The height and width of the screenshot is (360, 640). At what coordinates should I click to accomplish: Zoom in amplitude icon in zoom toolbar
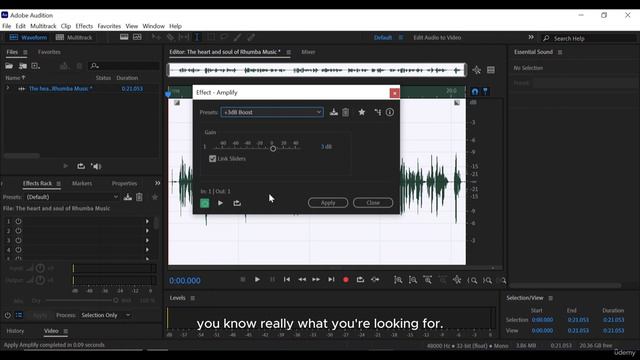(398, 280)
